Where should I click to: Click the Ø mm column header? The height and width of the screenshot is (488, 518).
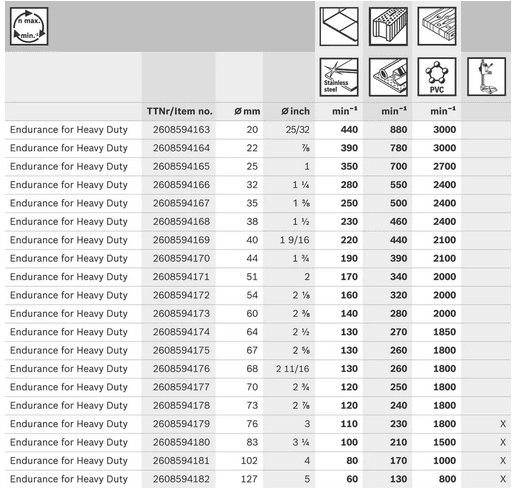(x=247, y=111)
